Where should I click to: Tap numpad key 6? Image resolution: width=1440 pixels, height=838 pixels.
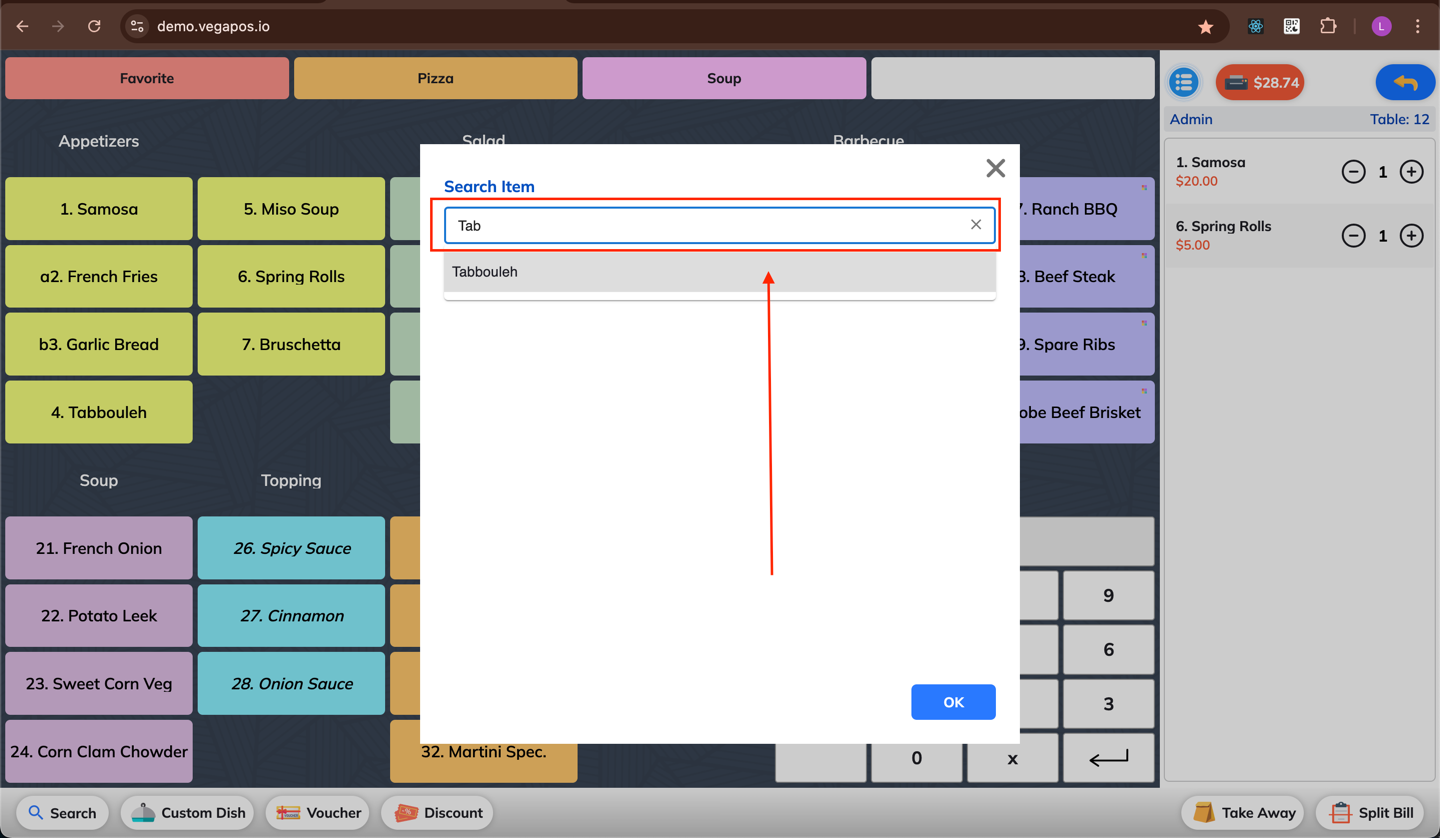[x=1108, y=649]
